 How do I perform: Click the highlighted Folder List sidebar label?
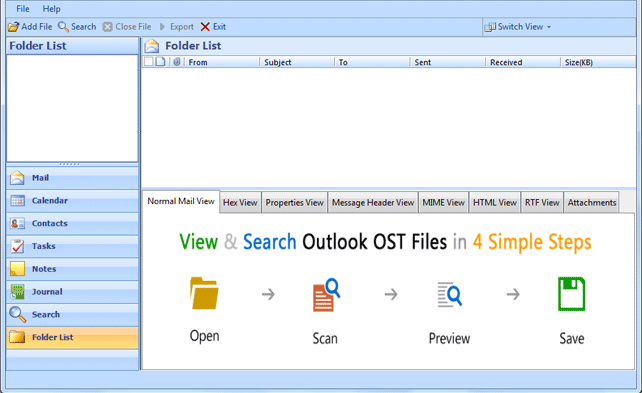pos(52,337)
